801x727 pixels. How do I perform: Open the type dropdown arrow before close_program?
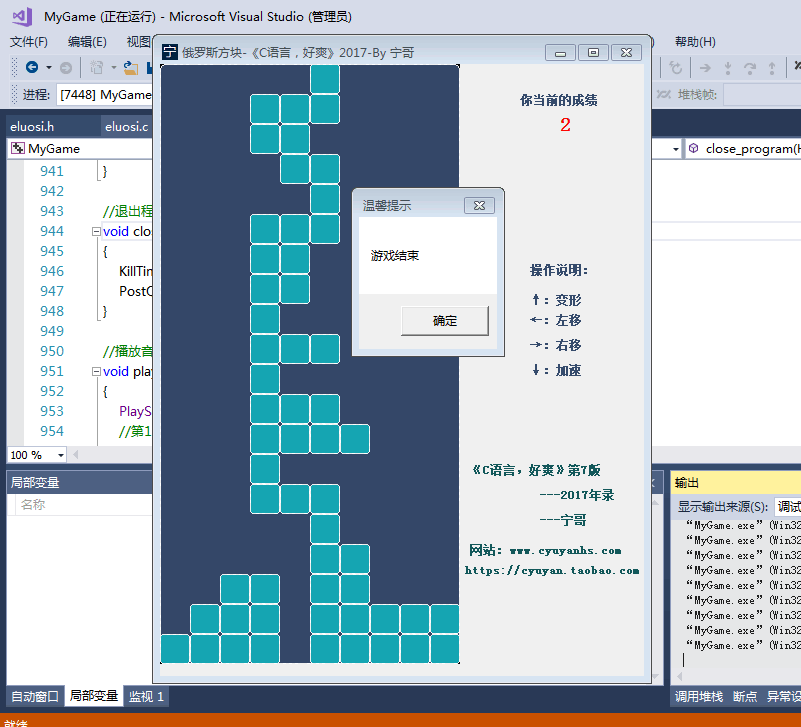pyautogui.click(x=675, y=149)
